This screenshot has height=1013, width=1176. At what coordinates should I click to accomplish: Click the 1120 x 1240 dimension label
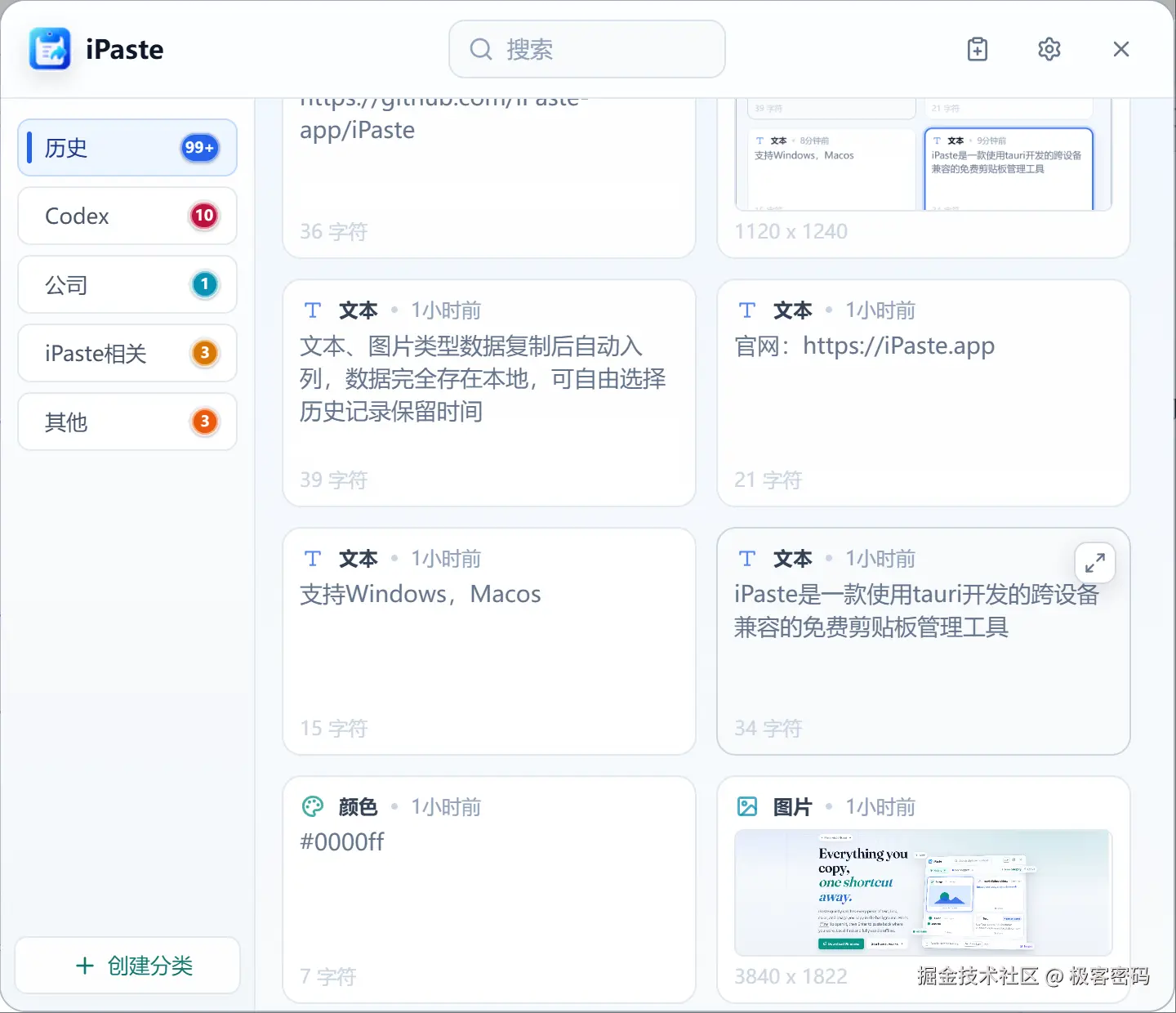point(791,231)
